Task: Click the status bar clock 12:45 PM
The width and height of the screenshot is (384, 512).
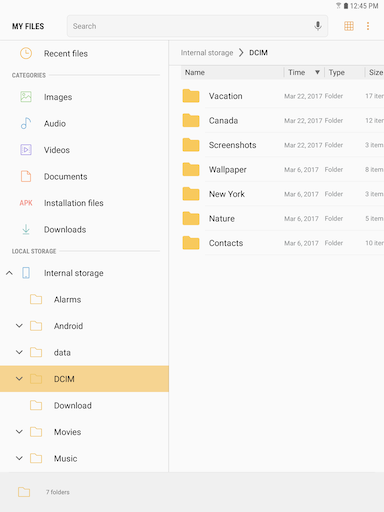Action: tap(364, 6)
